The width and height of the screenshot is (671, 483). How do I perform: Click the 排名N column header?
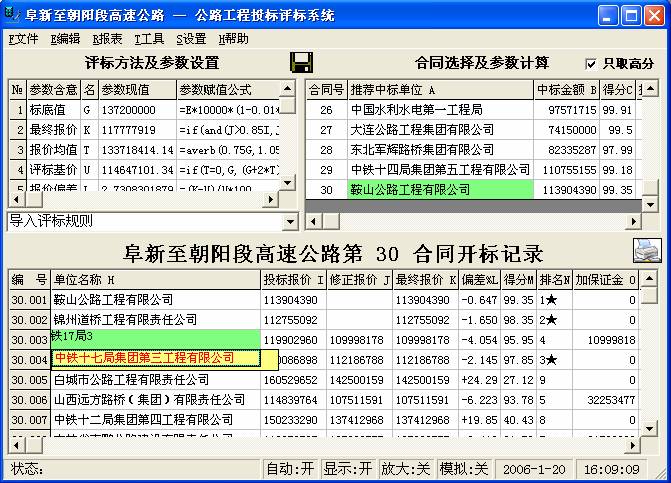tap(555, 280)
